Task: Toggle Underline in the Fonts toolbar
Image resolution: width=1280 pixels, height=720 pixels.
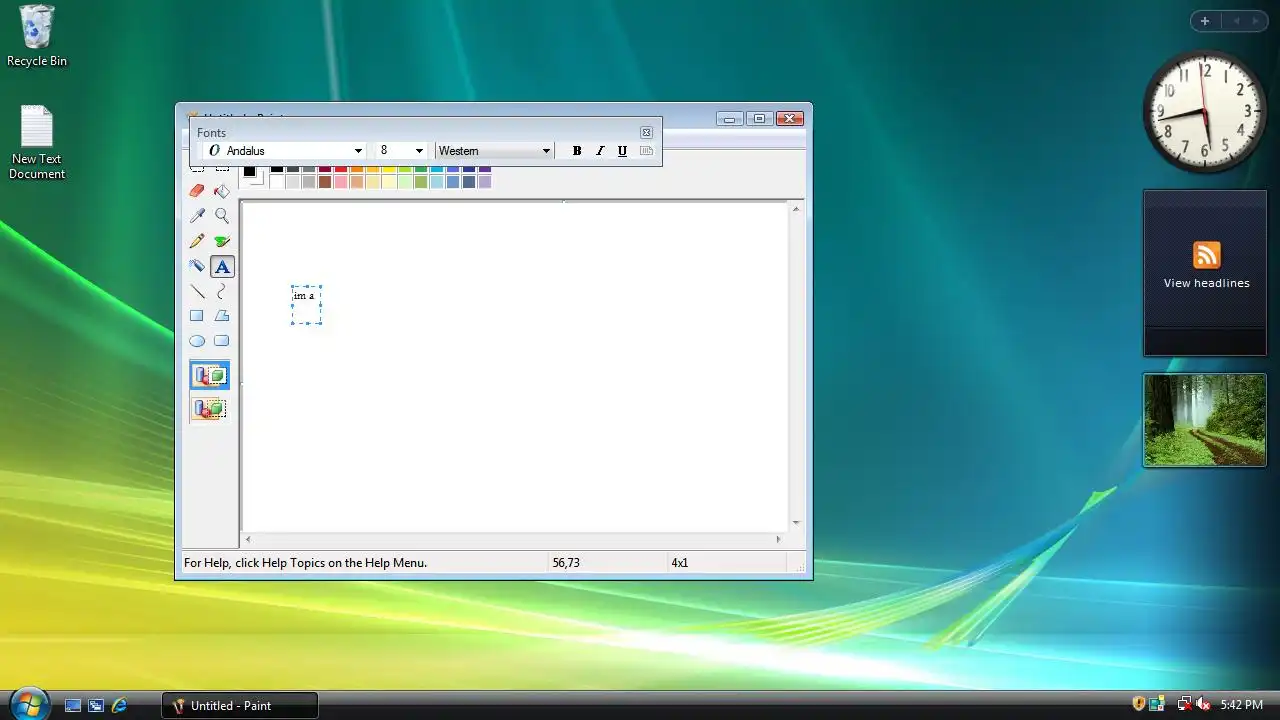Action: pyautogui.click(x=622, y=151)
